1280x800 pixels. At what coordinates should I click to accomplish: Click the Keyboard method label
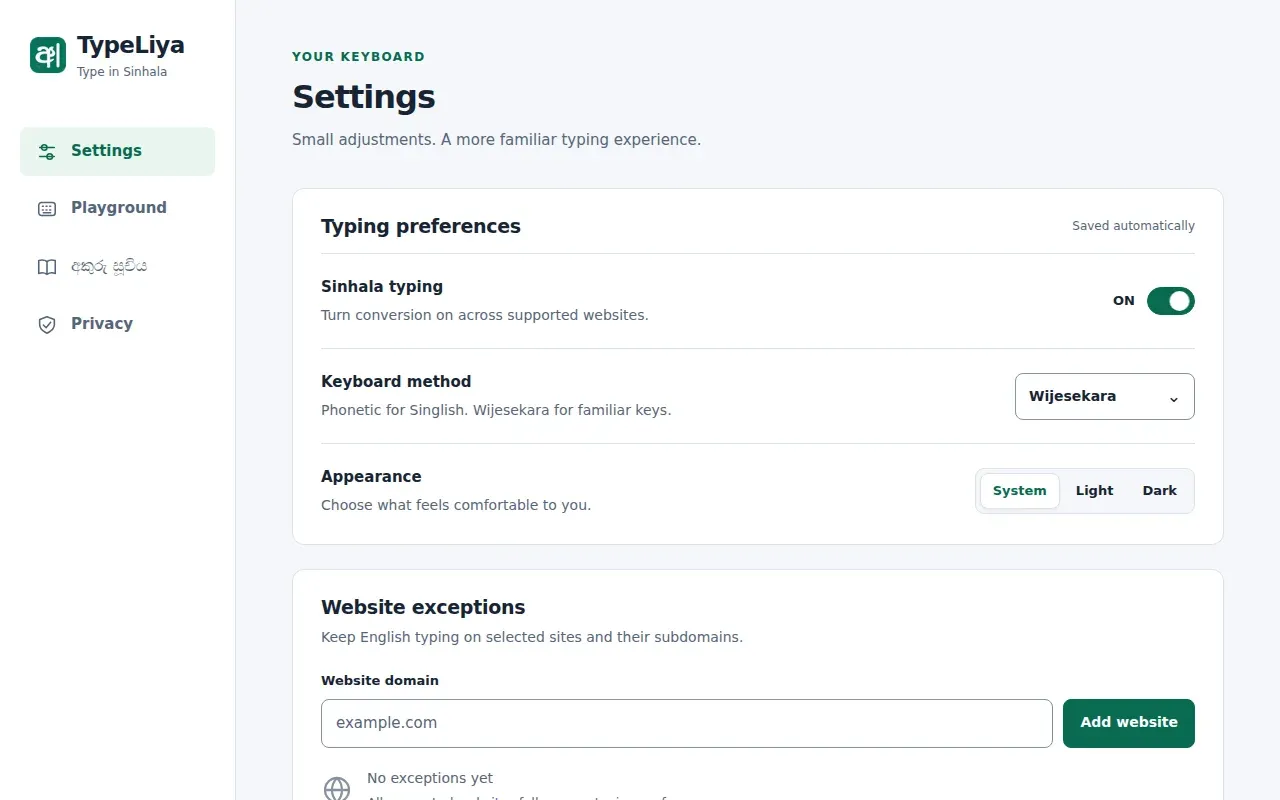click(396, 382)
